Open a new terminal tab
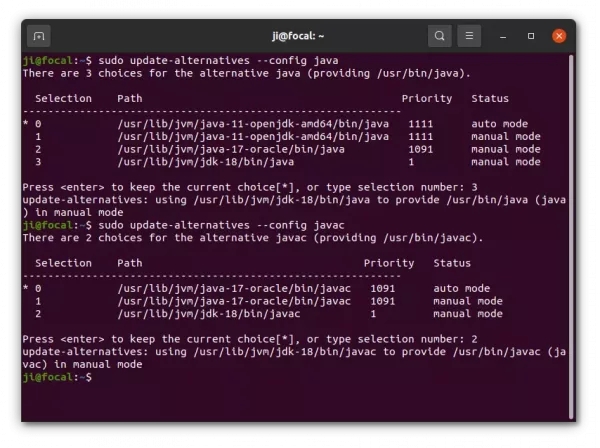 pos(39,36)
